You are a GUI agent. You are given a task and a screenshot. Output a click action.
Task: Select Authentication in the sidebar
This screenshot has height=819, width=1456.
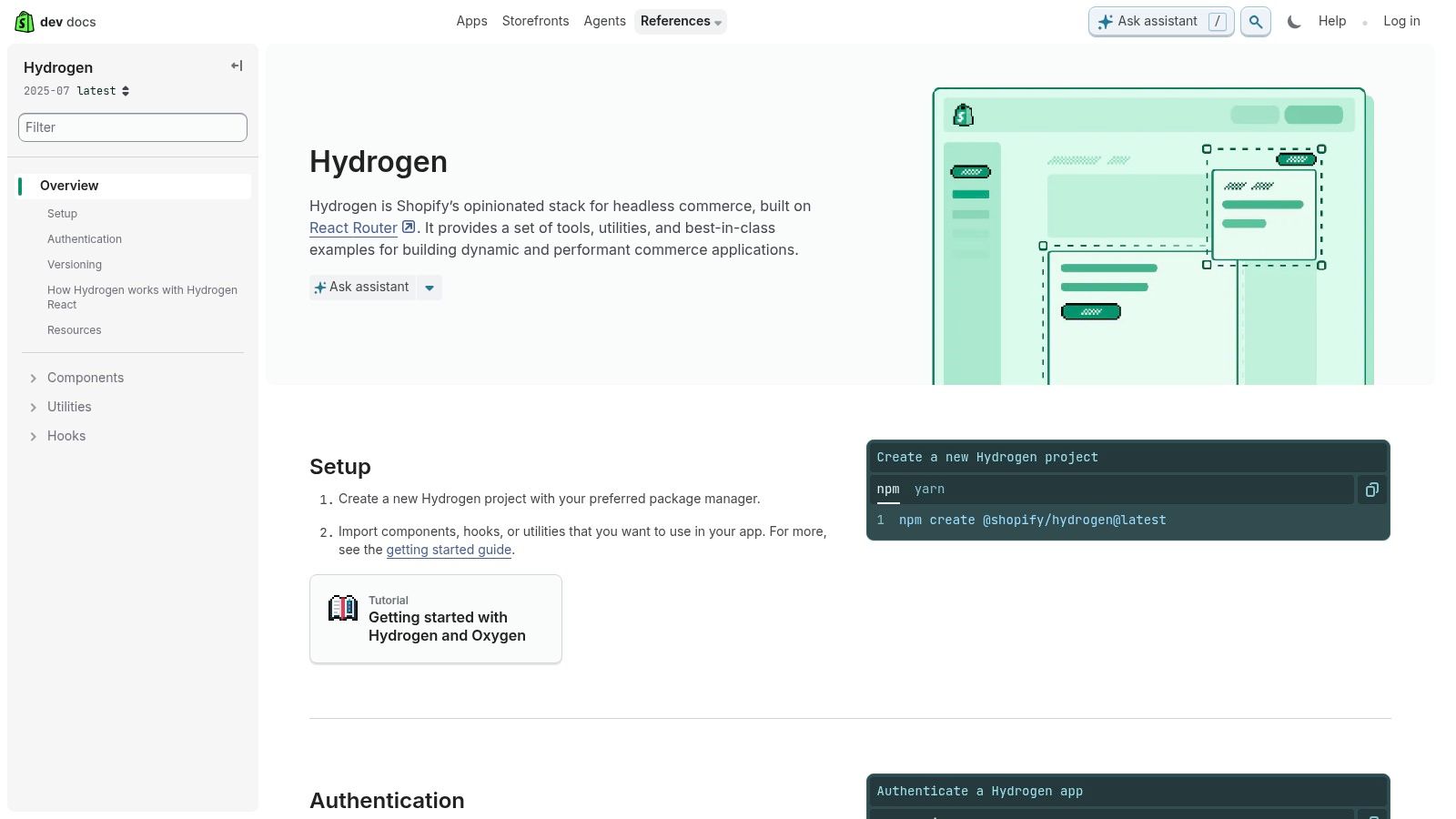[85, 238]
